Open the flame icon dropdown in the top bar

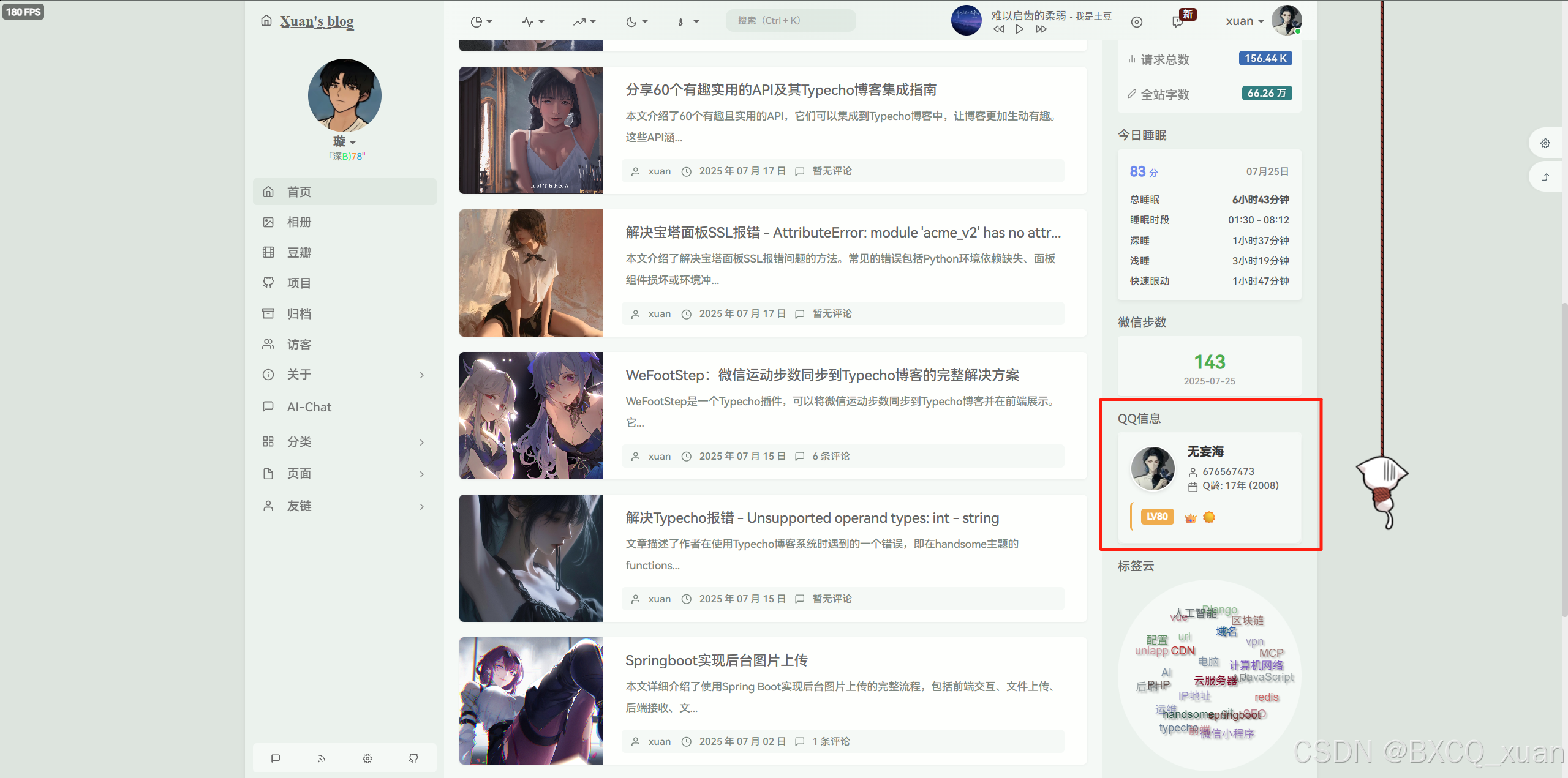click(x=688, y=21)
